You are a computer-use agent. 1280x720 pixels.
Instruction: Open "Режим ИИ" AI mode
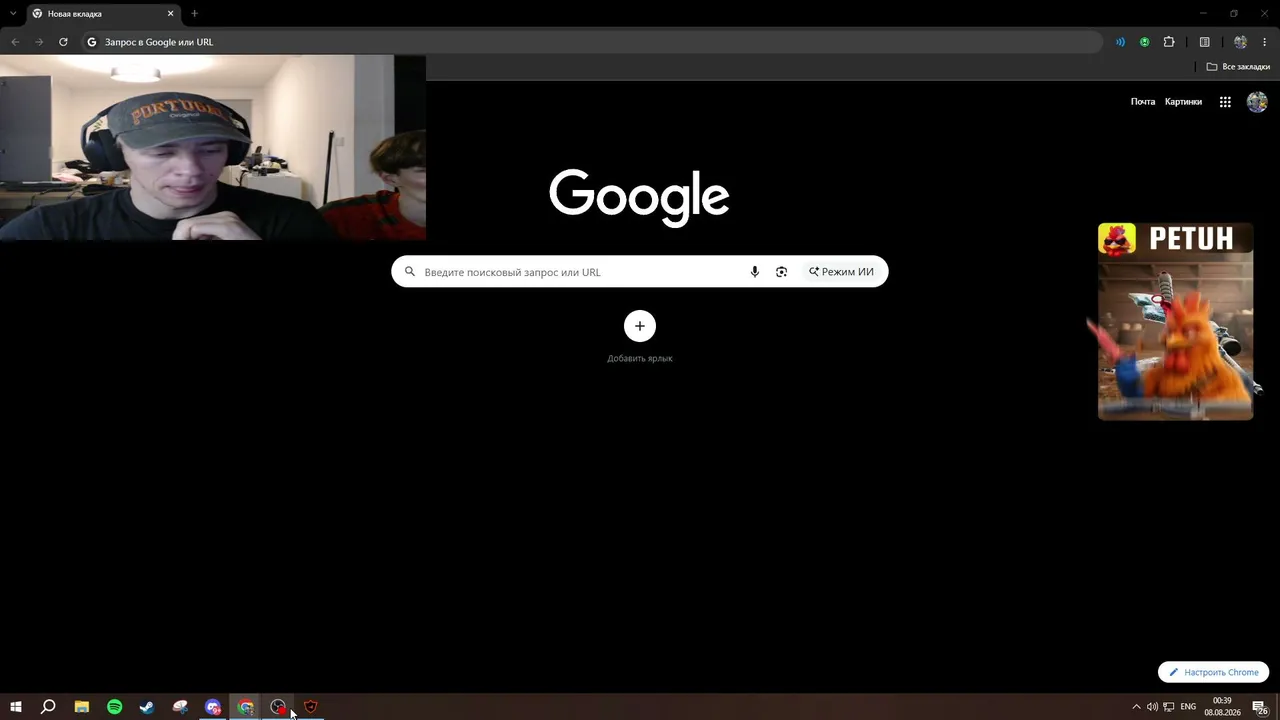click(x=841, y=272)
